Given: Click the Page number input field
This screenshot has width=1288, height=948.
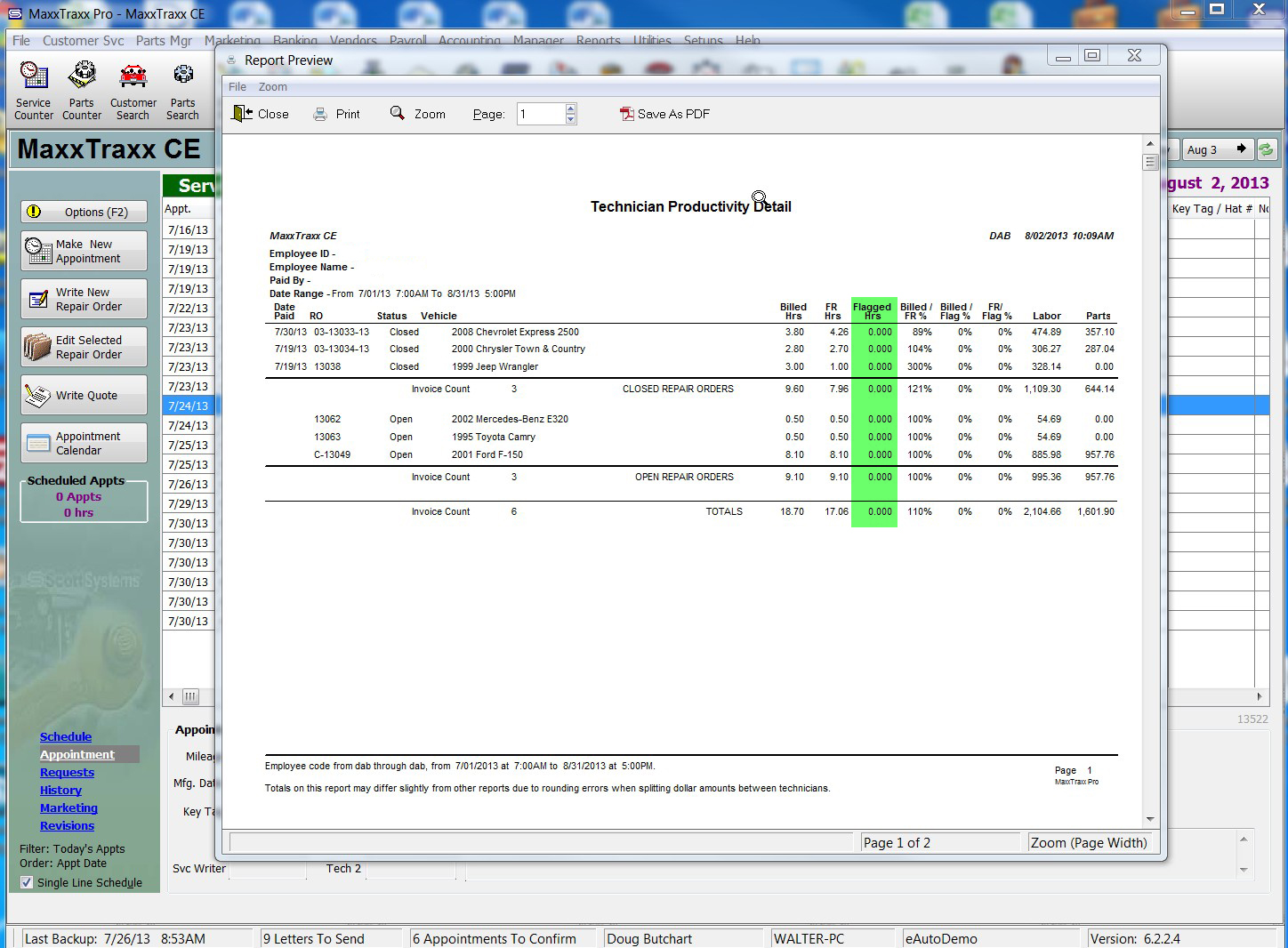Looking at the screenshot, I should (x=541, y=114).
